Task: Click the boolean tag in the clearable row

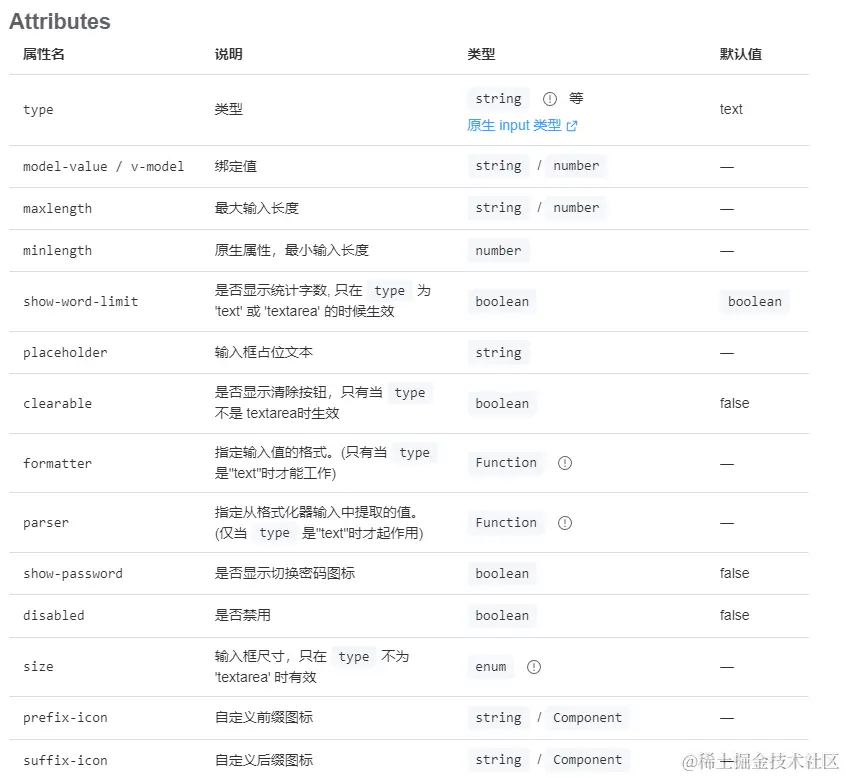Action: (502, 404)
